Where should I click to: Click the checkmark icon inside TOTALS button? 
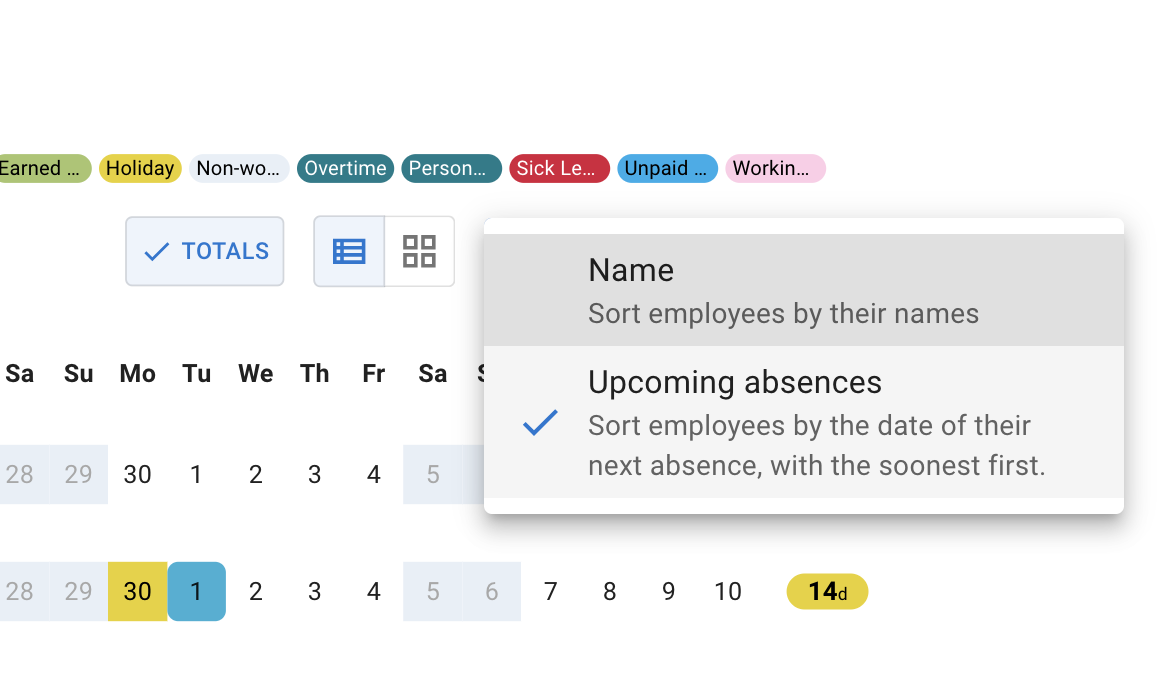coord(155,252)
